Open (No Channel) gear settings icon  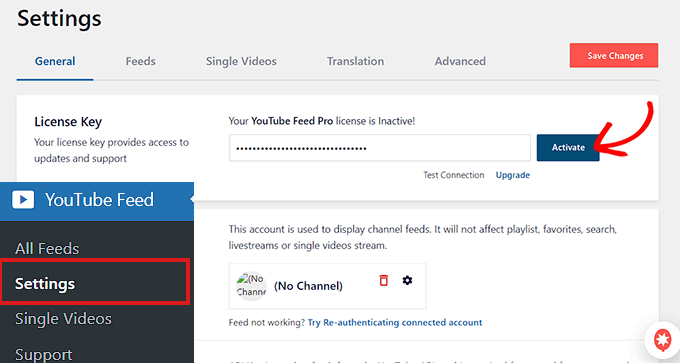[x=407, y=280]
